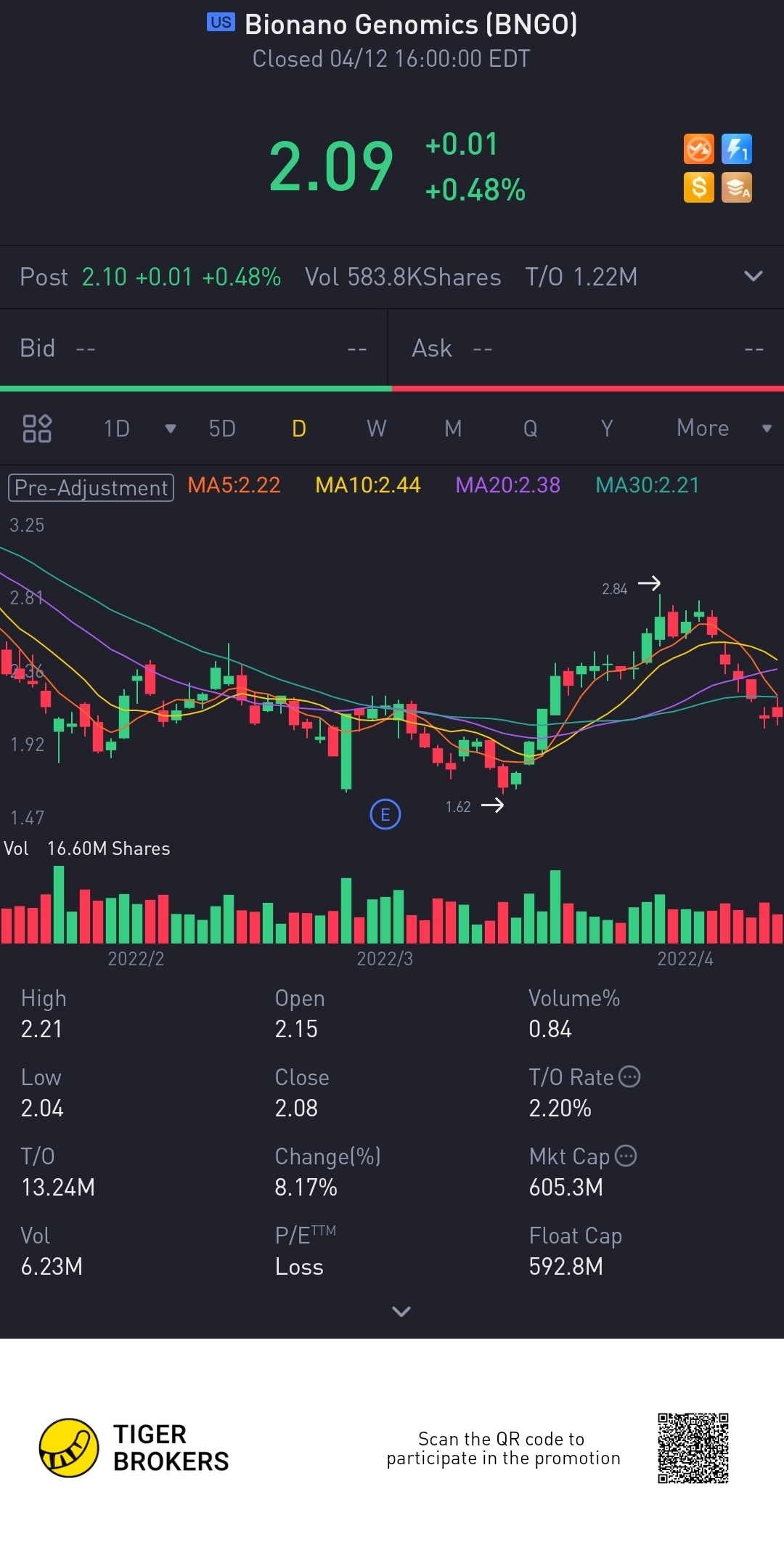Switch to the Y yearly chart
The height and width of the screenshot is (1558, 784).
tap(607, 429)
